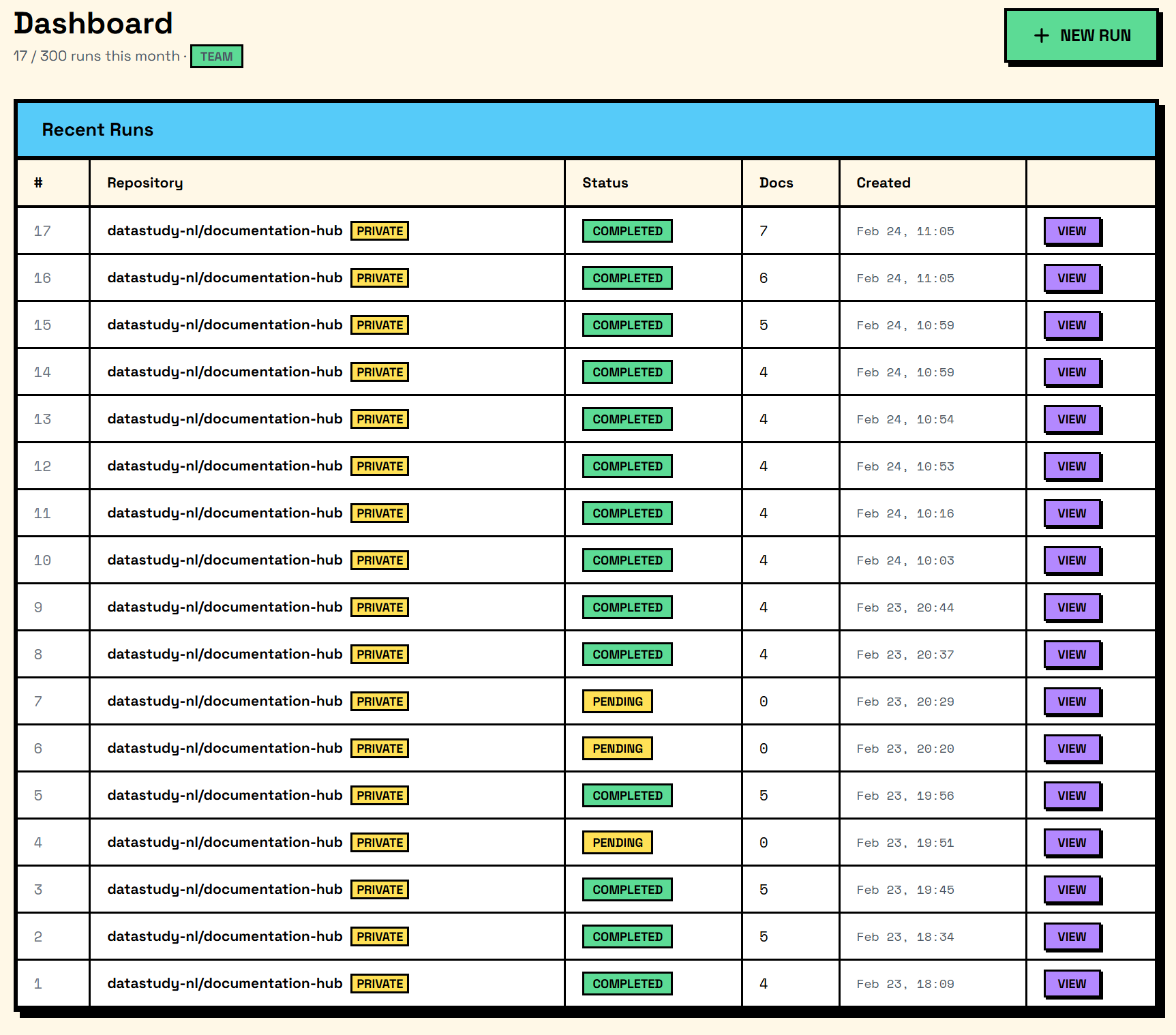The height and width of the screenshot is (1035, 1176).
Task: Click the PRIVATE badge on run 17
Action: click(380, 230)
